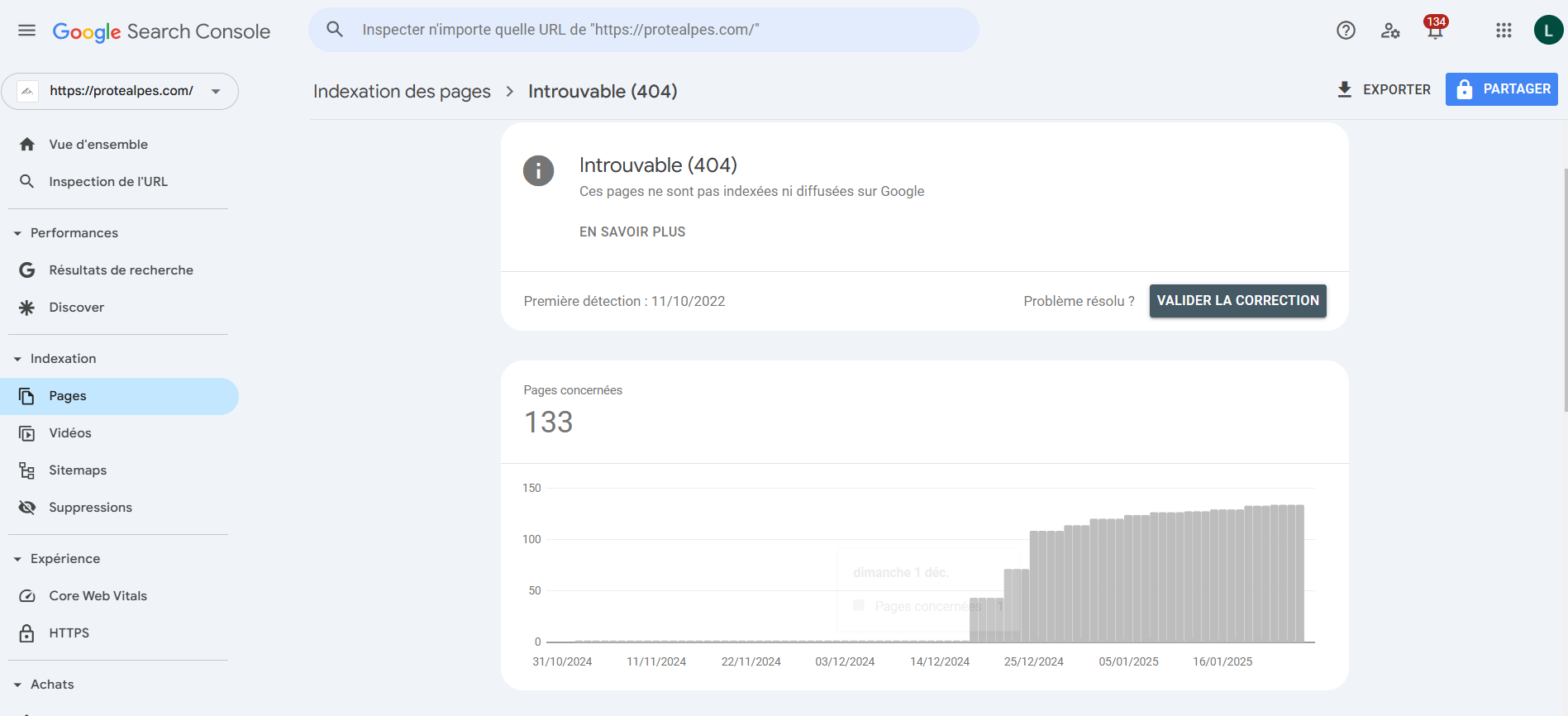
Task: Click the Exporter button
Action: (x=1384, y=89)
